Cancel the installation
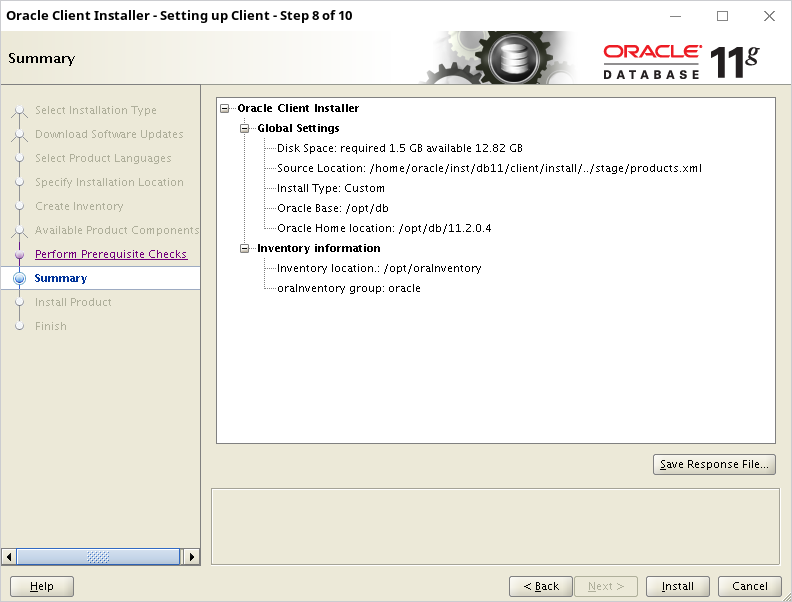Image resolution: width=792 pixels, height=602 pixels. point(750,586)
